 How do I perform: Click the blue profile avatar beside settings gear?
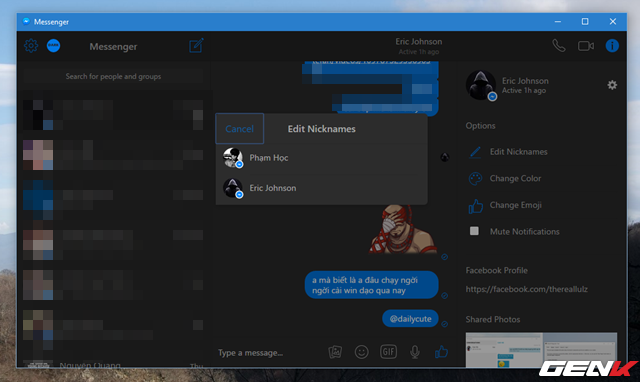(53, 46)
